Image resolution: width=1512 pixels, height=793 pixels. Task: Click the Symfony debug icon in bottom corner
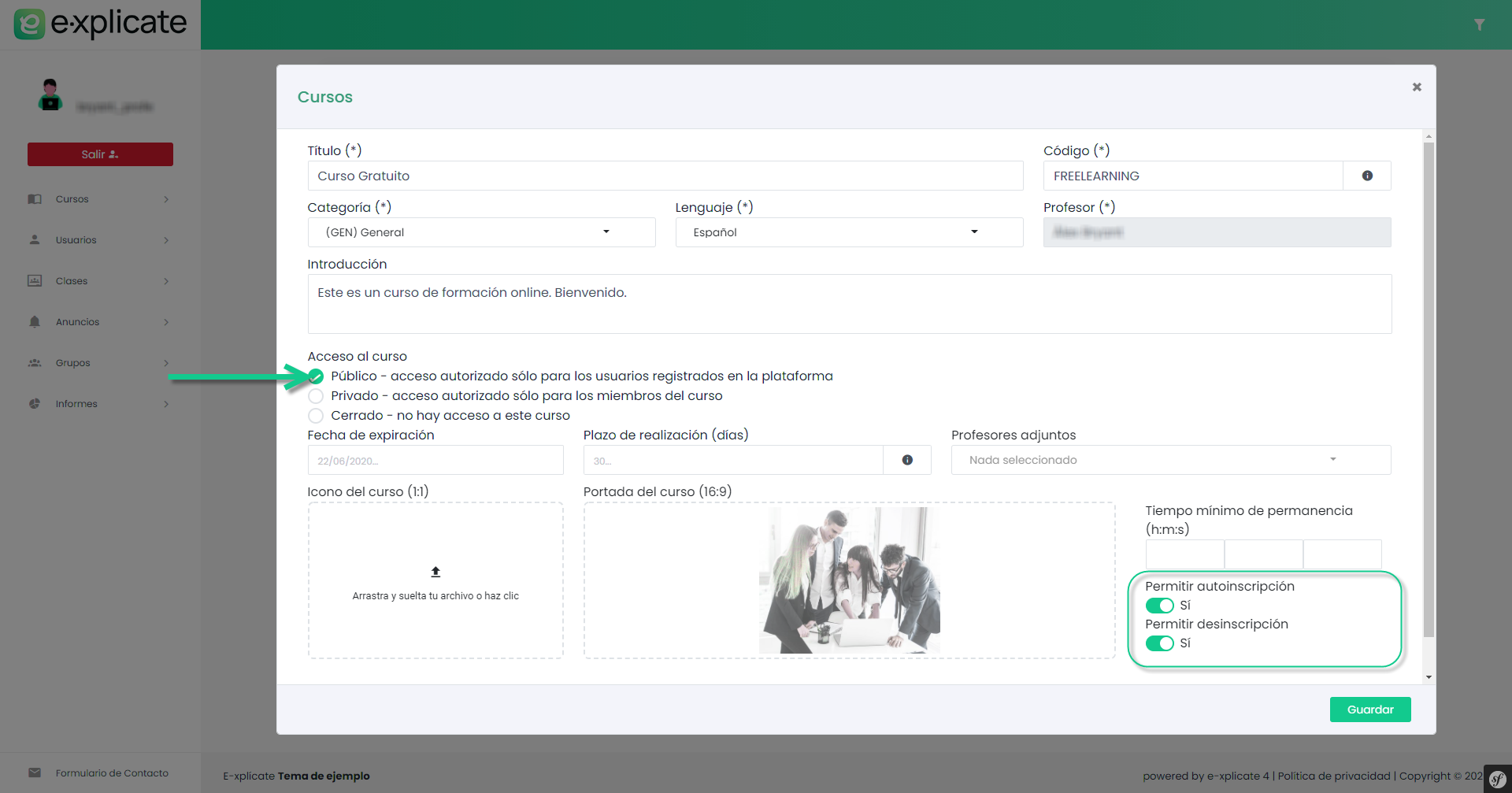pyautogui.click(x=1497, y=779)
